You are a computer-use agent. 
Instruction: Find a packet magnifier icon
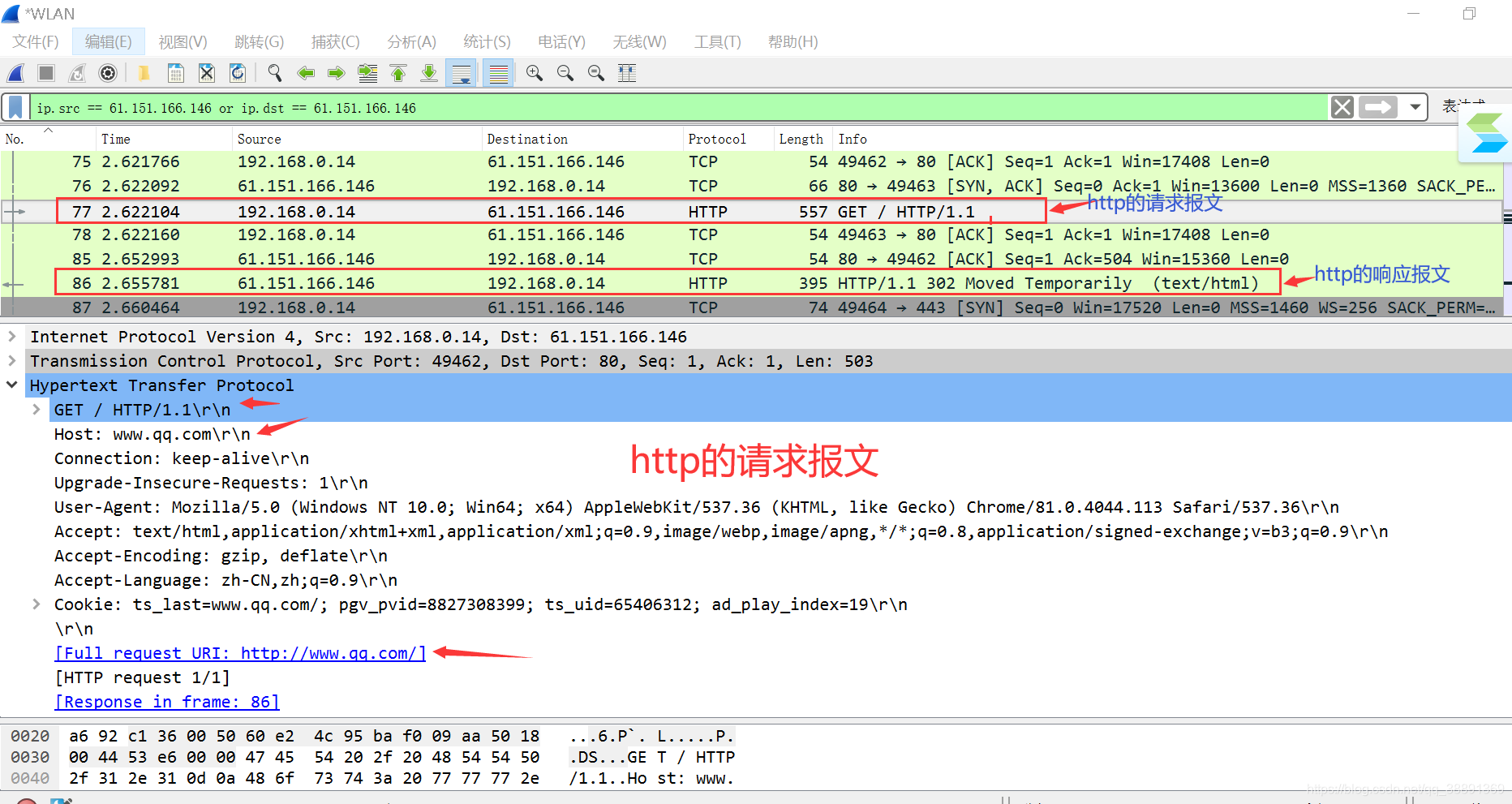point(275,73)
